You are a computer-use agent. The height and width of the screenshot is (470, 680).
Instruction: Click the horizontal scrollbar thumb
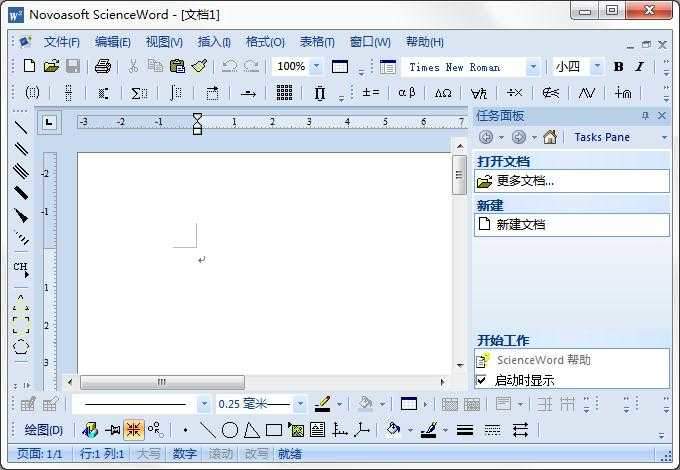pyautogui.click(x=162, y=382)
